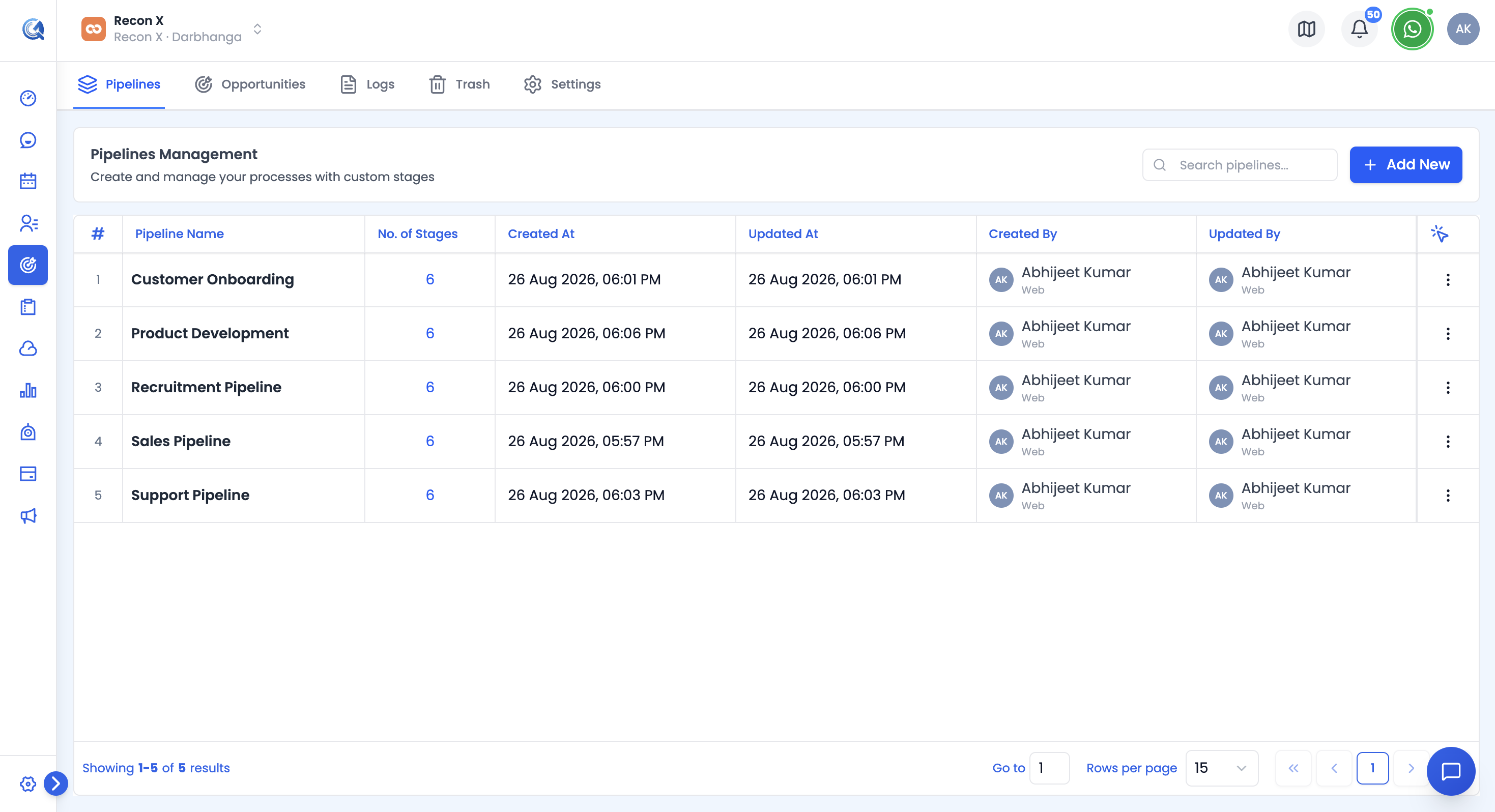The height and width of the screenshot is (812, 1495).
Task: Open the chat bubble icon in sidebar
Action: 28,140
